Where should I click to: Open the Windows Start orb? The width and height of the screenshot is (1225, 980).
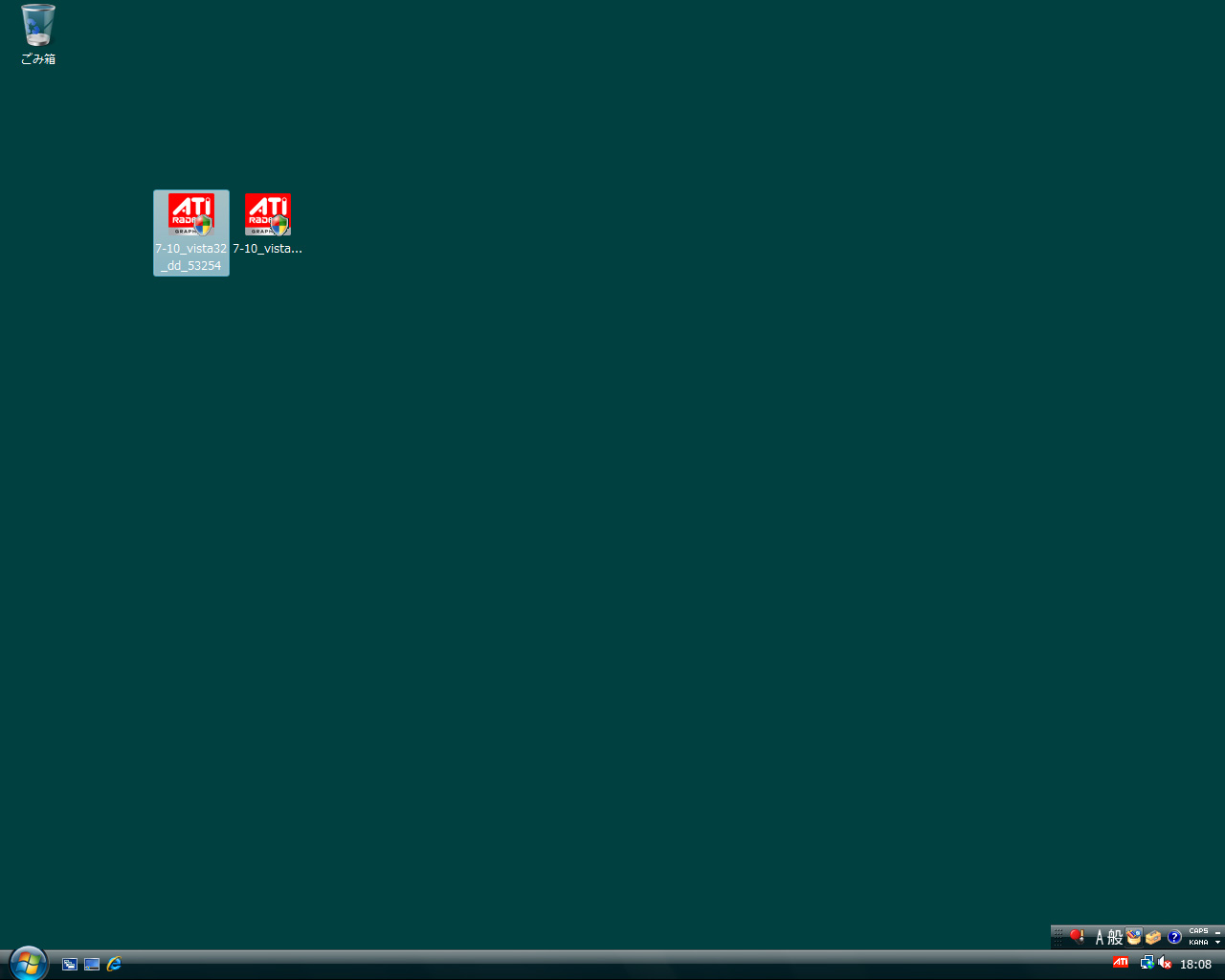(29, 963)
